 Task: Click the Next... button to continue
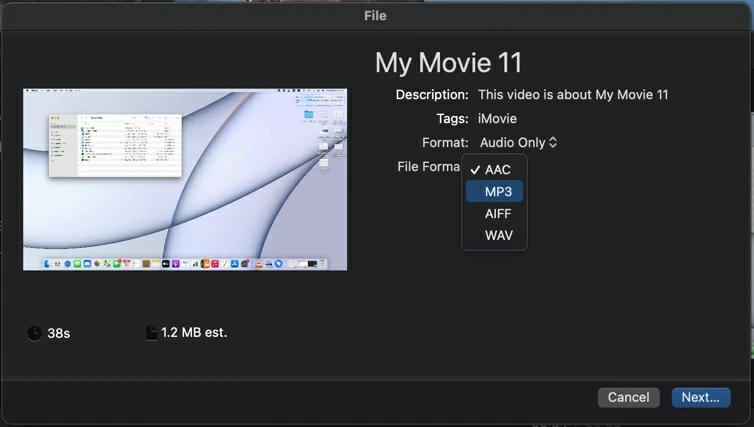click(700, 397)
